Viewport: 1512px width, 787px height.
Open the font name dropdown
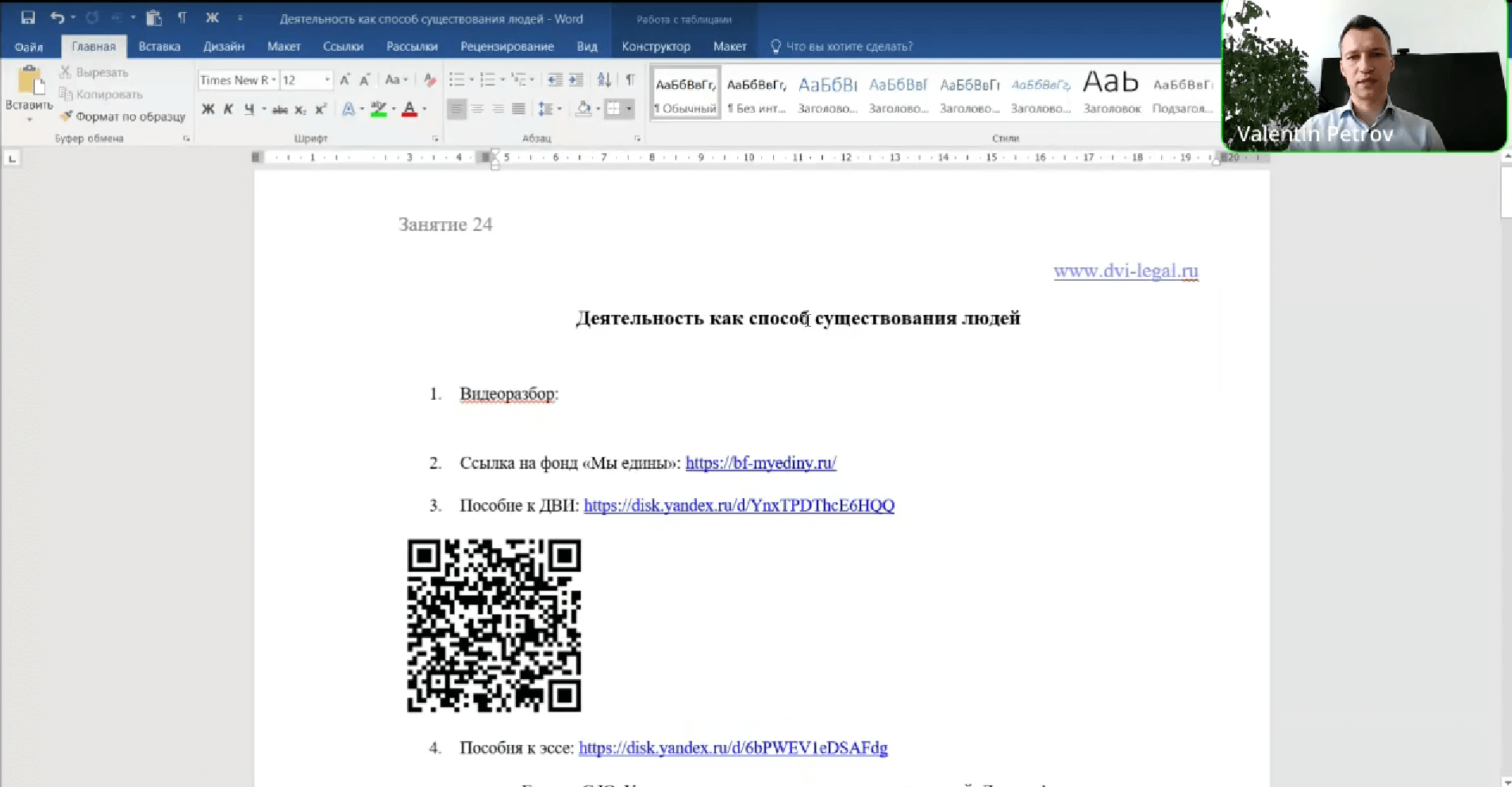tap(274, 79)
